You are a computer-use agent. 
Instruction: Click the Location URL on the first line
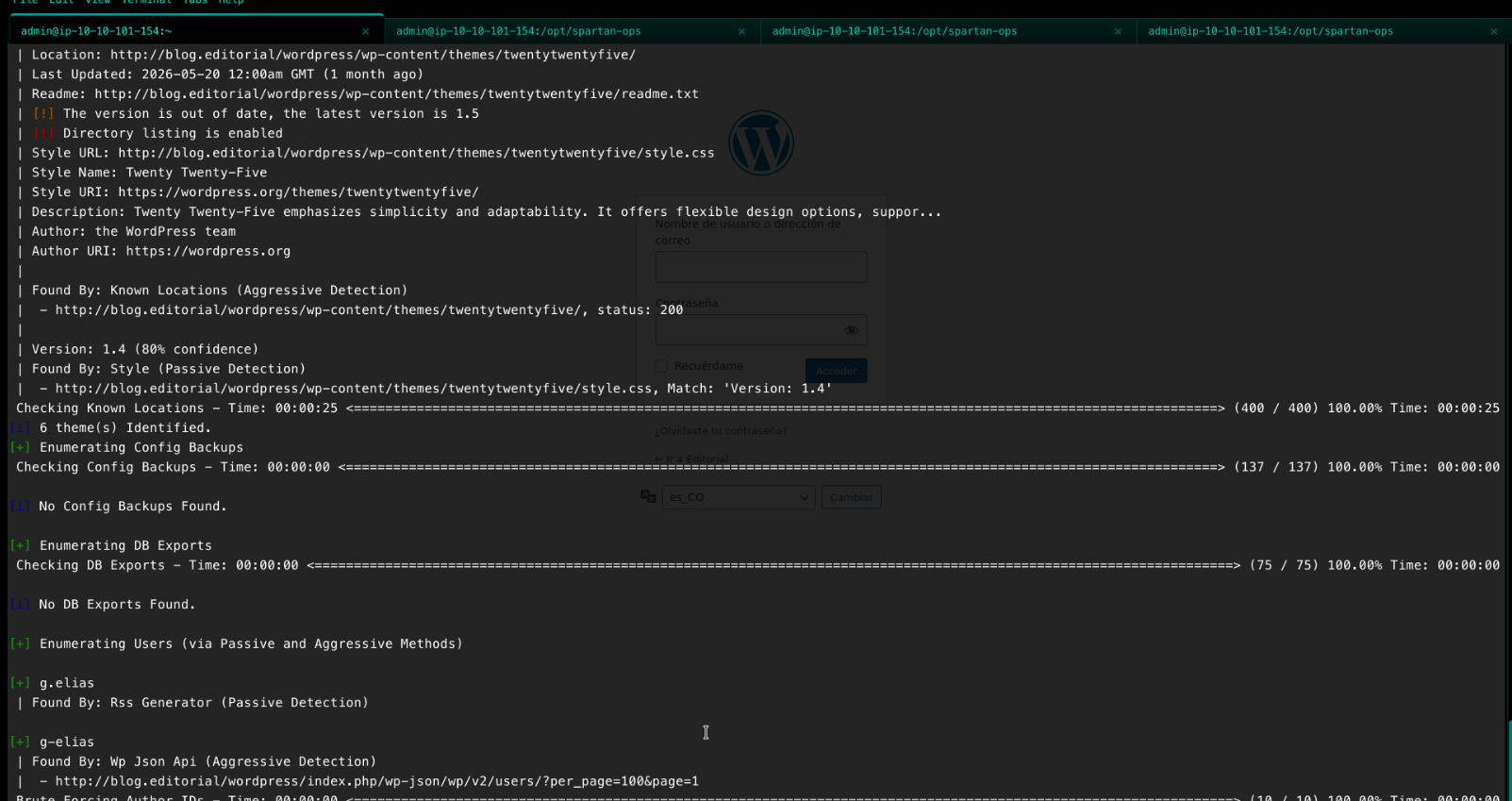(x=373, y=55)
